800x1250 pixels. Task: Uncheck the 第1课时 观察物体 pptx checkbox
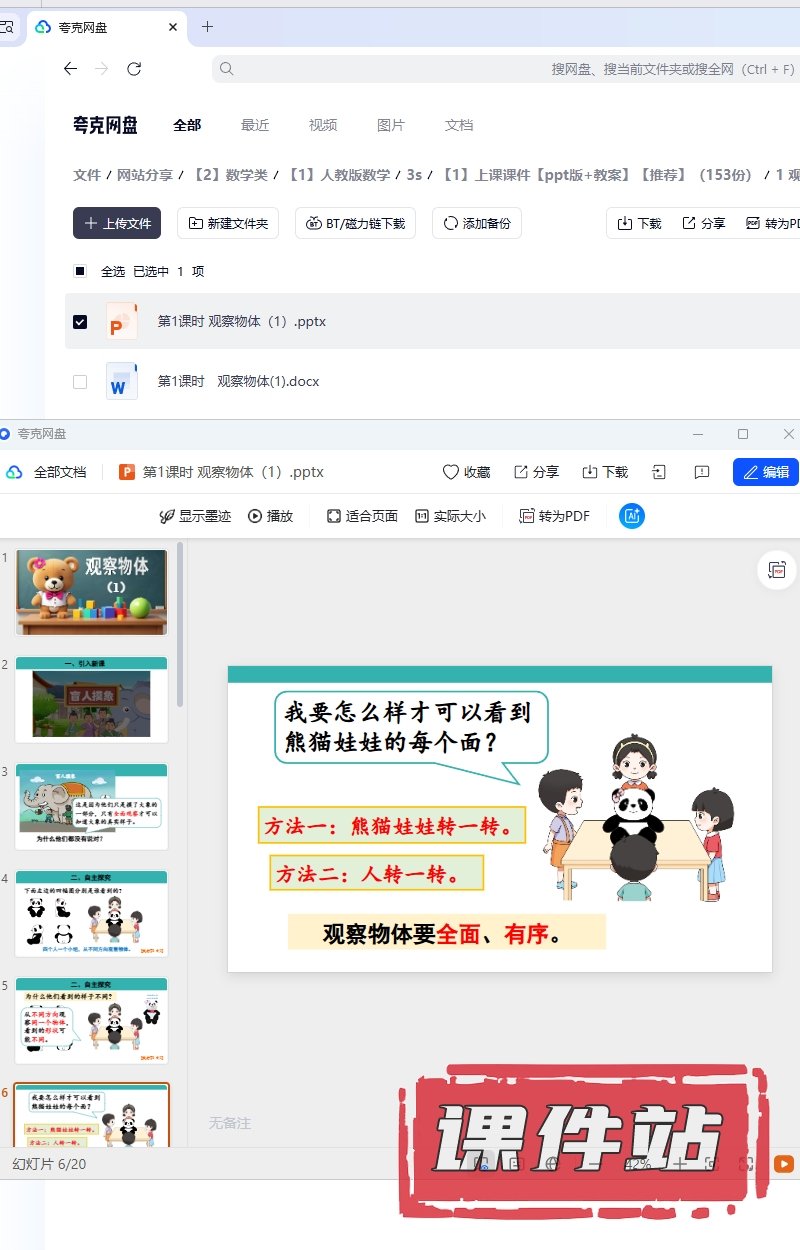pyautogui.click(x=80, y=322)
